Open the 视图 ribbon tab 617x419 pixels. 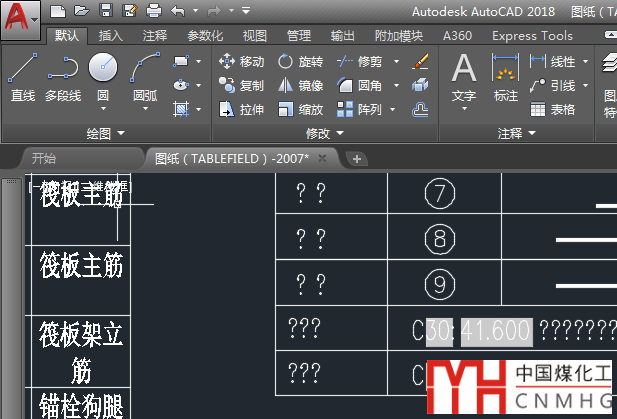(255, 36)
